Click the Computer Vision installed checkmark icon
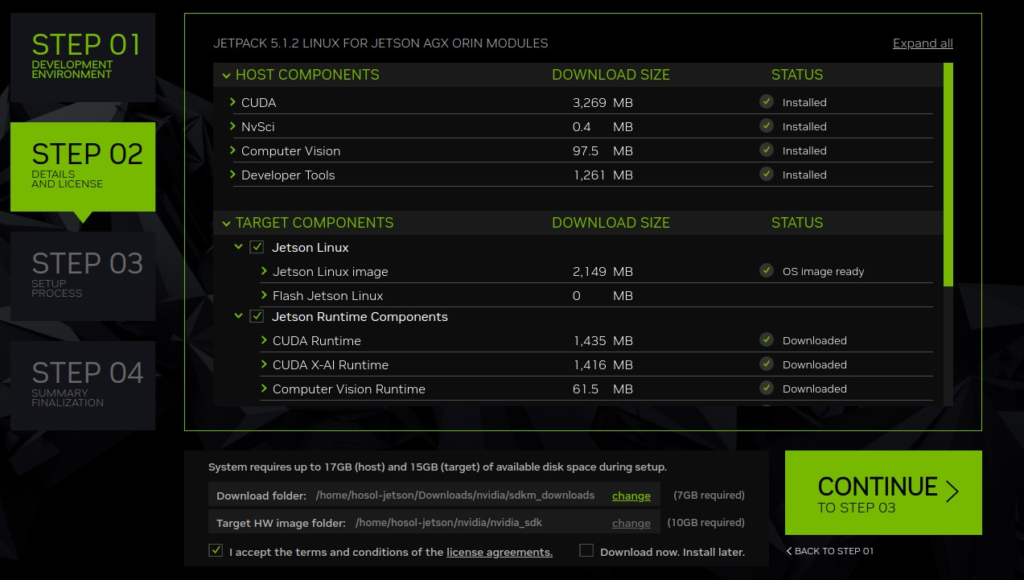Viewport: 1024px width, 580px height. (x=766, y=150)
